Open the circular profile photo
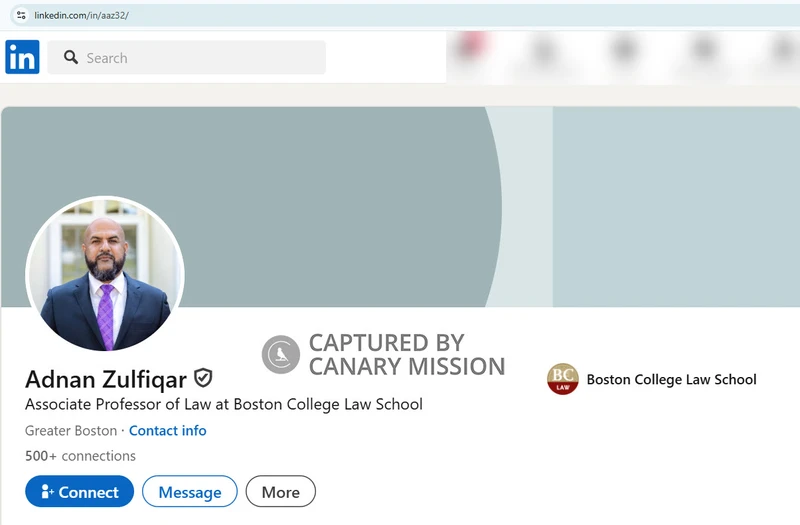 click(x=105, y=274)
